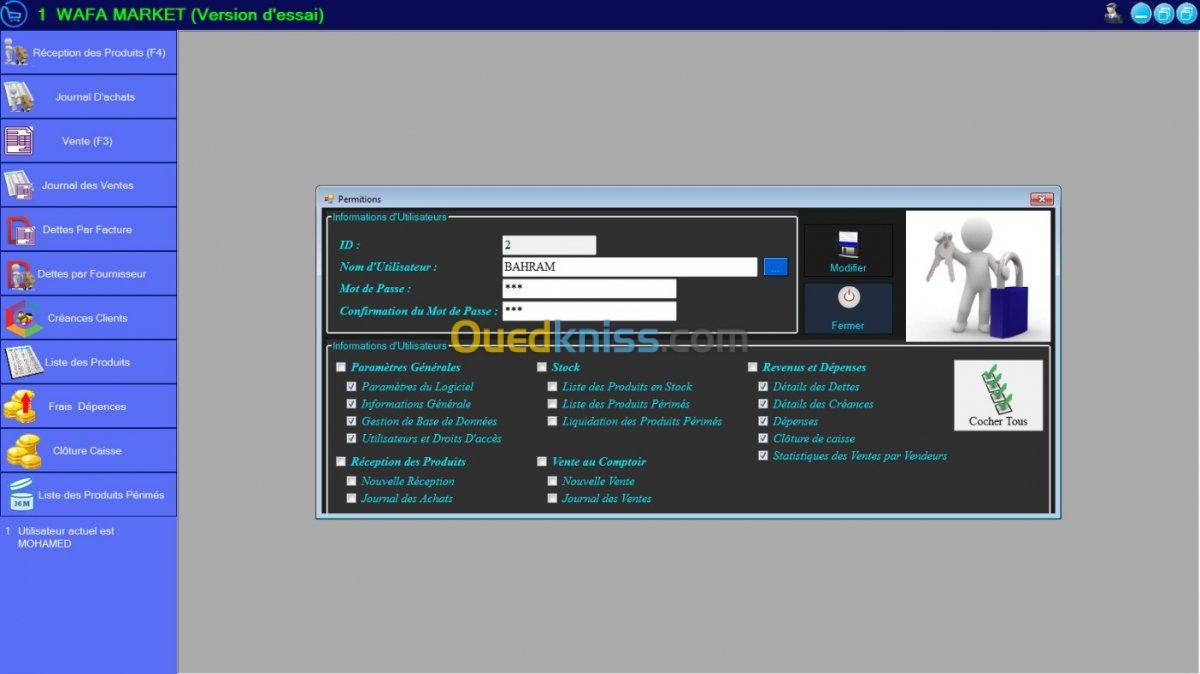Enable Nouvelle Vente permission checkbox
This screenshot has height=674, width=1200.
tap(552, 481)
